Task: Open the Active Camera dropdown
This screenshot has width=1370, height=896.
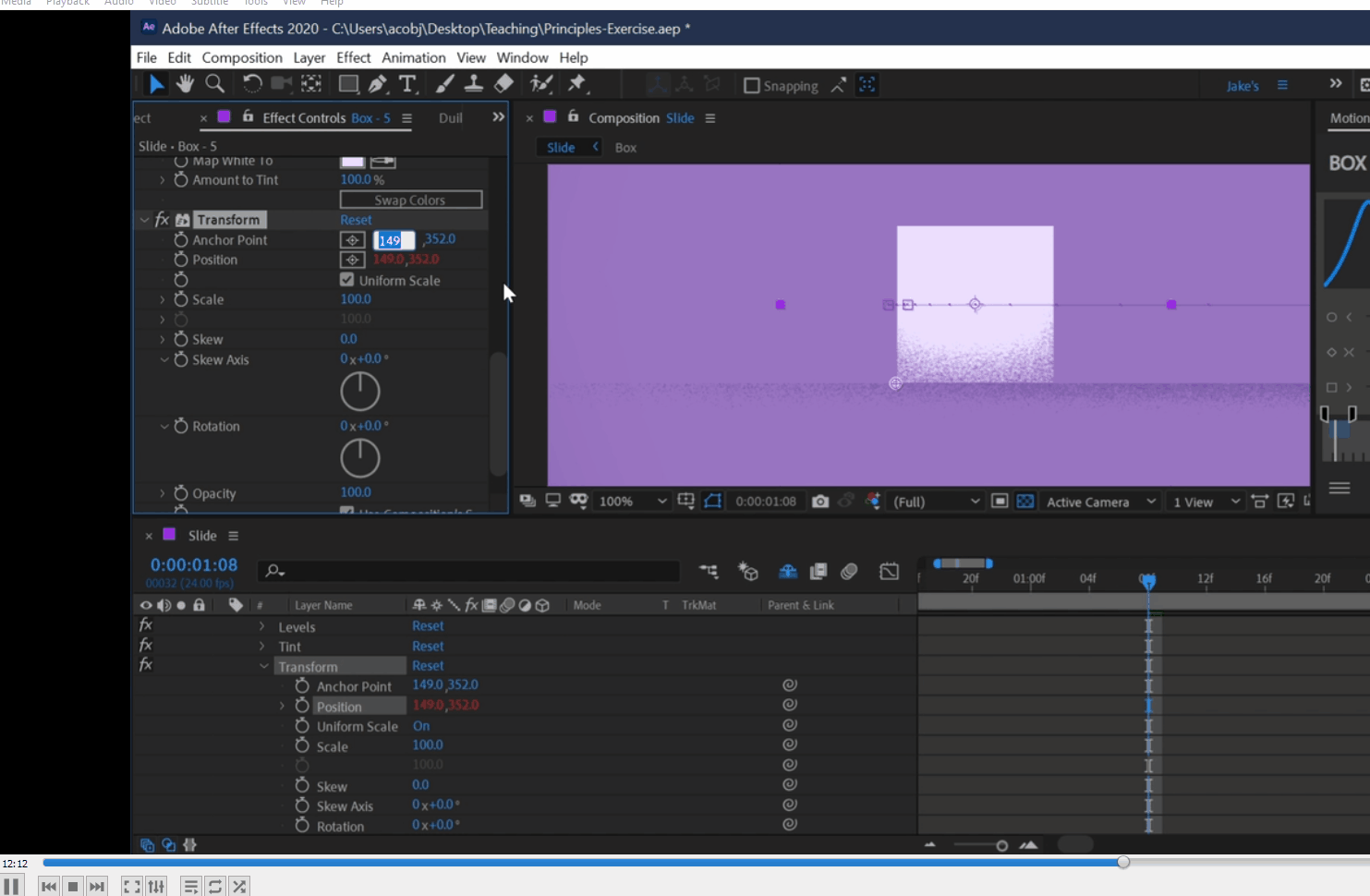Action: click(1100, 502)
